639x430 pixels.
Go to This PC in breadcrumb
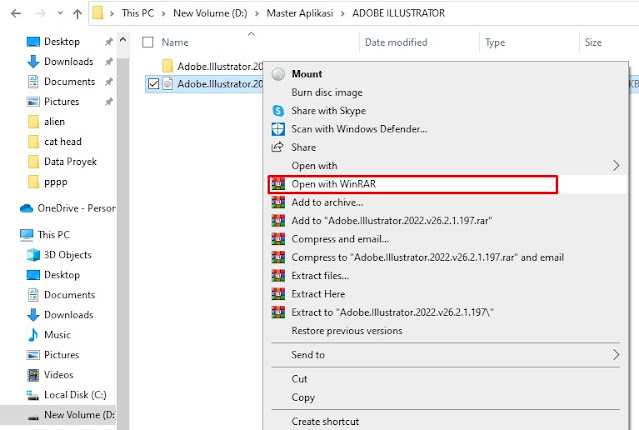click(x=138, y=13)
